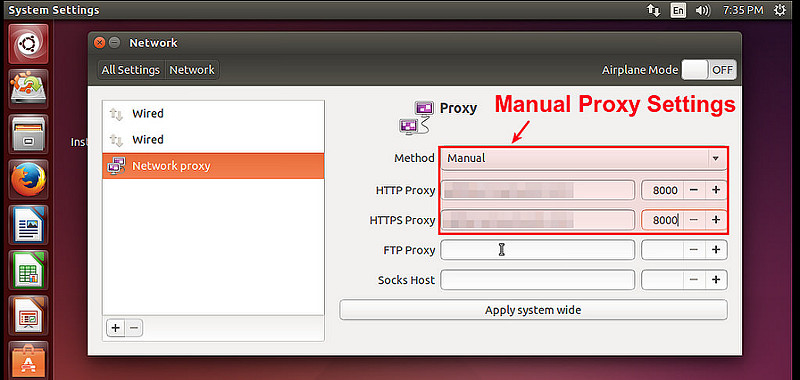Increase the HTTP Proxy port value

tap(716, 190)
